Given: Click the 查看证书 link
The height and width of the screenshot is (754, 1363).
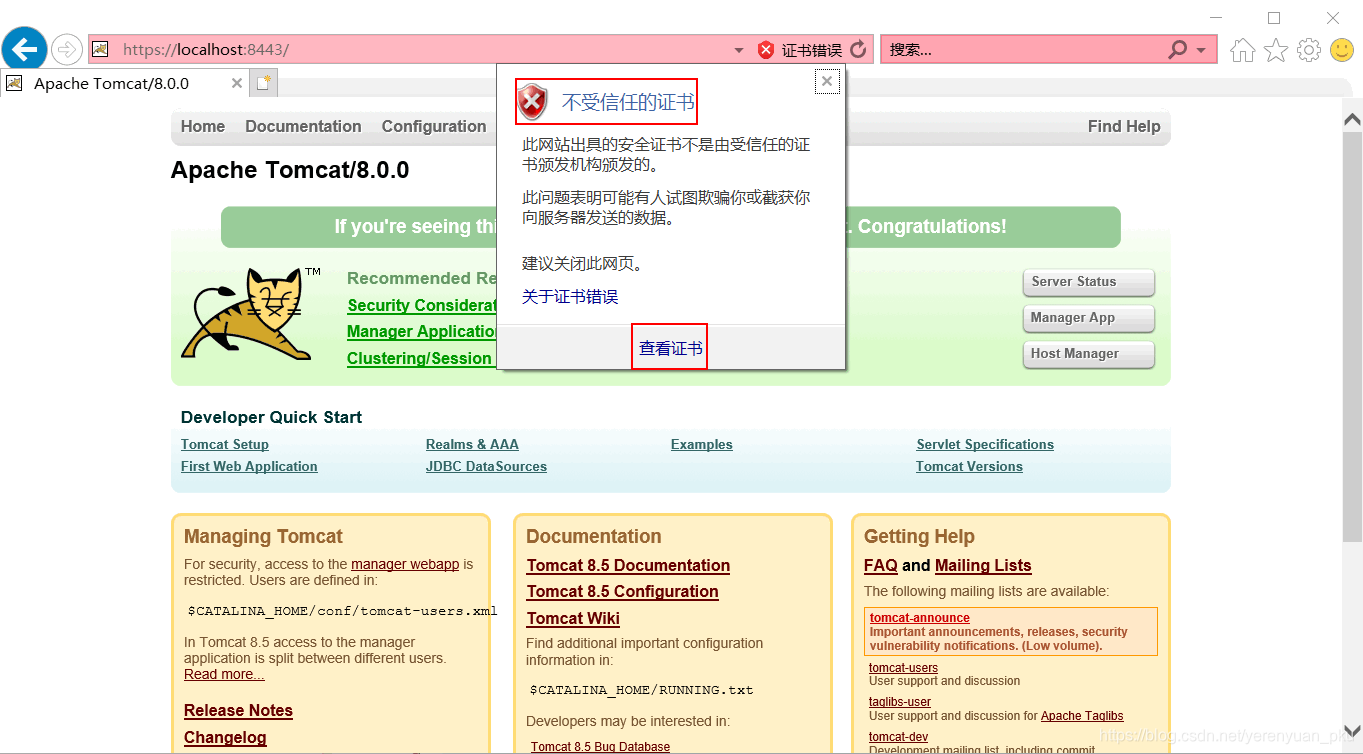Looking at the screenshot, I should pos(670,348).
